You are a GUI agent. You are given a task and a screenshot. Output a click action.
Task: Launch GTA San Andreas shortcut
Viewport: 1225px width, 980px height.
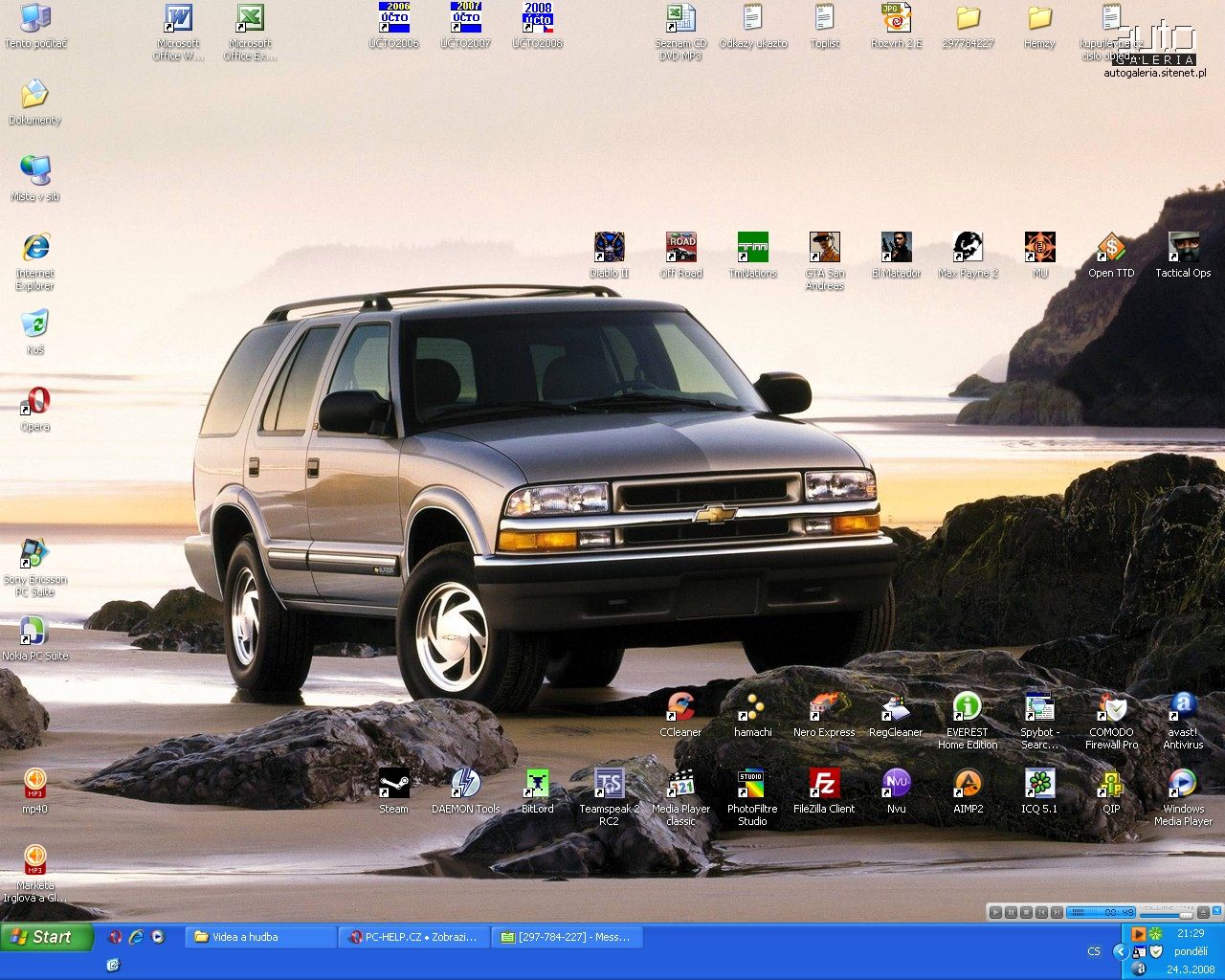(x=824, y=248)
